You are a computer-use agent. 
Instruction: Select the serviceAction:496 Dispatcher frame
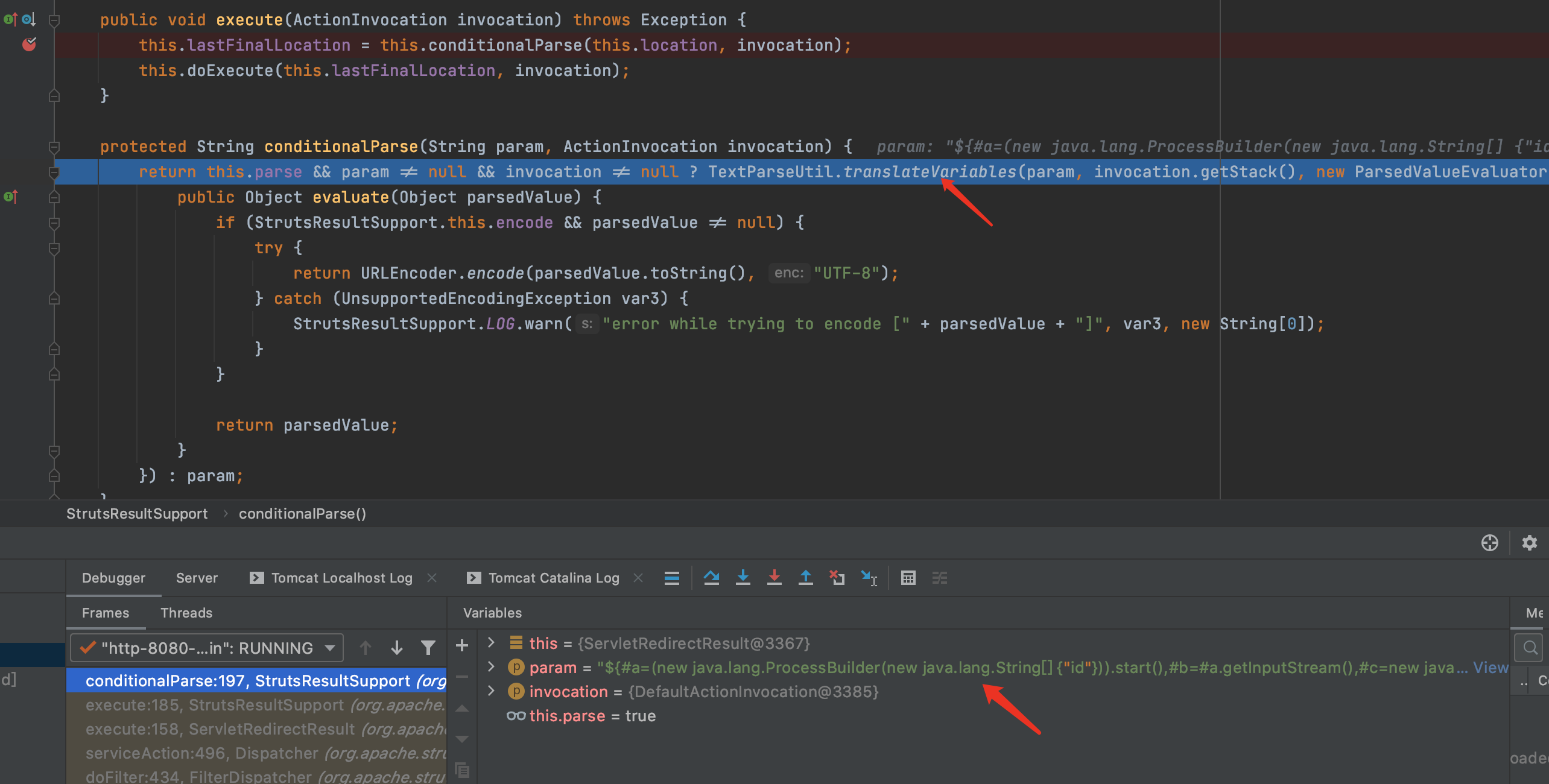point(256,753)
